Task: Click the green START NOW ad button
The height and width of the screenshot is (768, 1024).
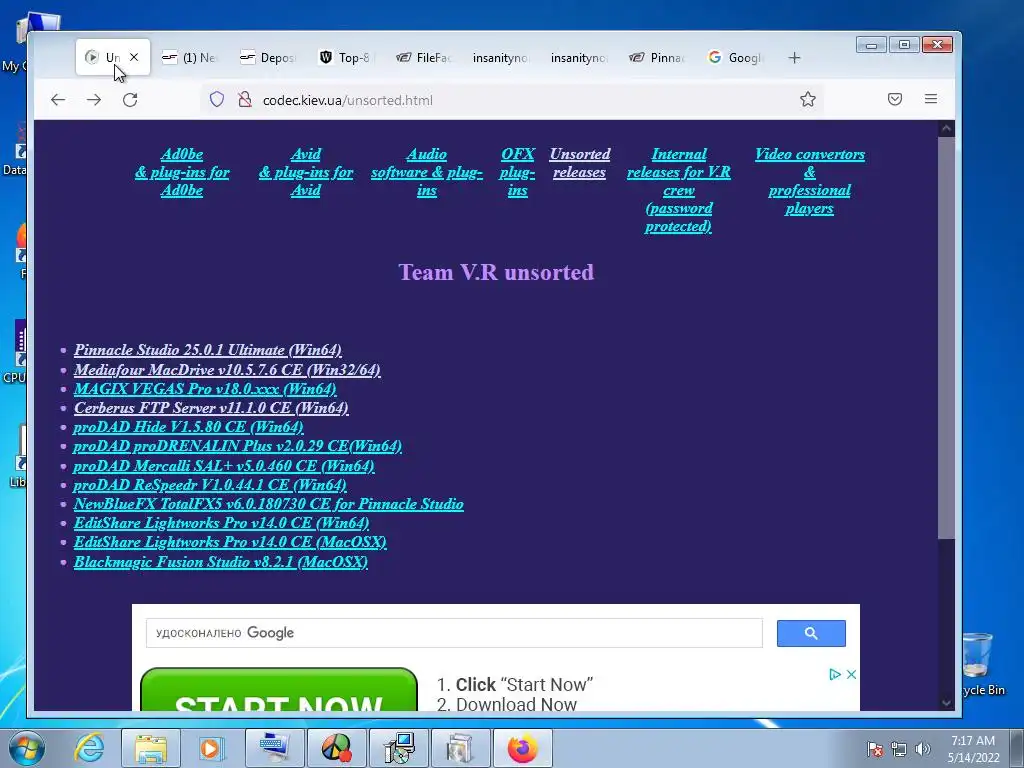Action: tap(279, 690)
